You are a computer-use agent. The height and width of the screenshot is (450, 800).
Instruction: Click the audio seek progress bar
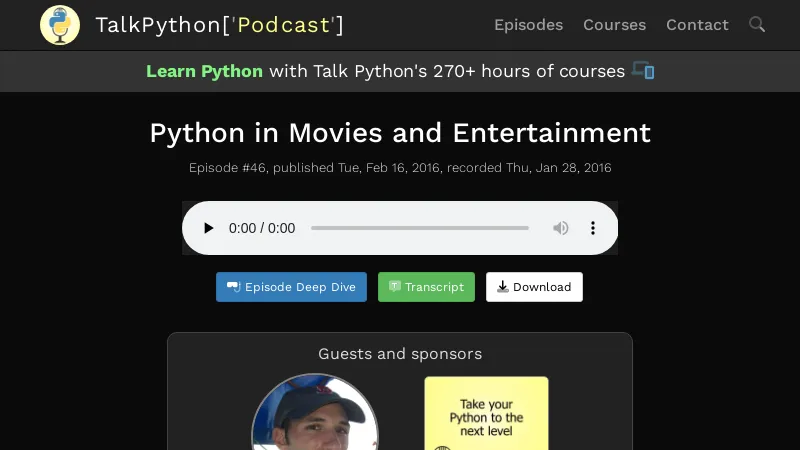(420, 228)
